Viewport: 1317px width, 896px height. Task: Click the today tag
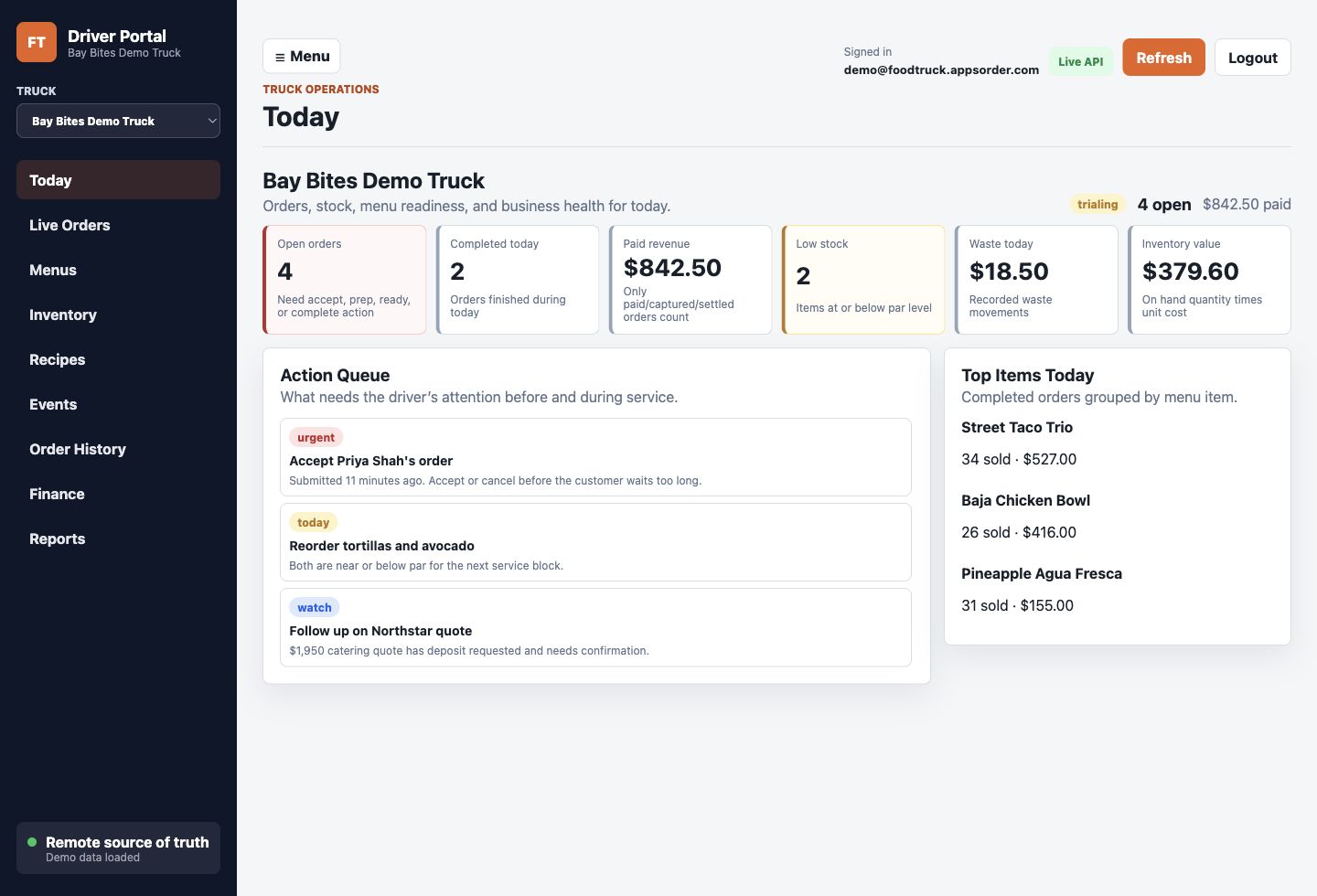click(313, 522)
